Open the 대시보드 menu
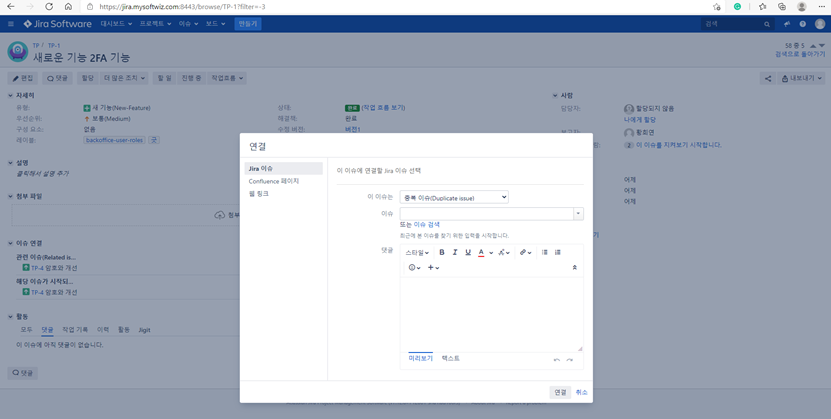Image resolution: width=831 pixels, height=419 pixels. 115,24
